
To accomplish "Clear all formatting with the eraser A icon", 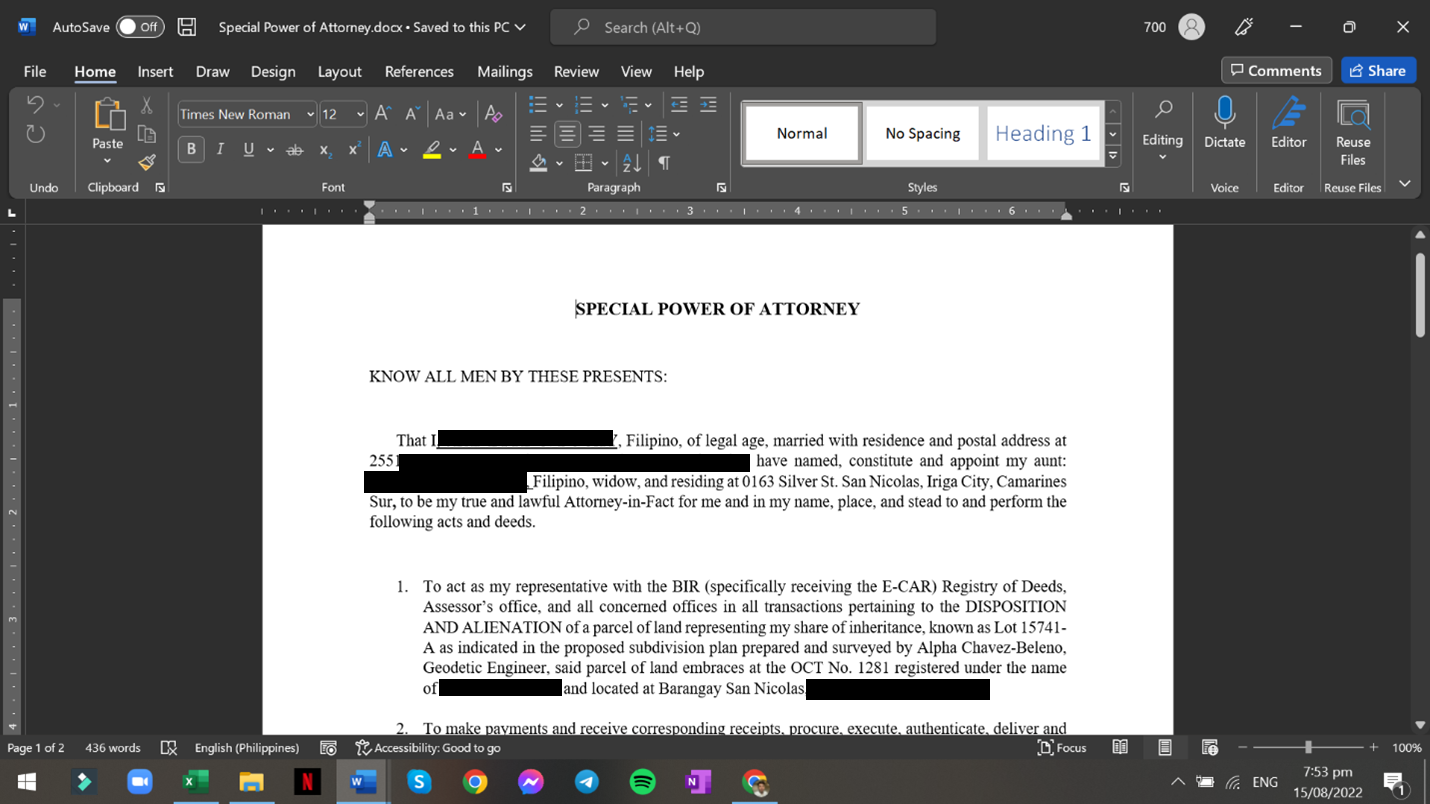I will 492,114.
